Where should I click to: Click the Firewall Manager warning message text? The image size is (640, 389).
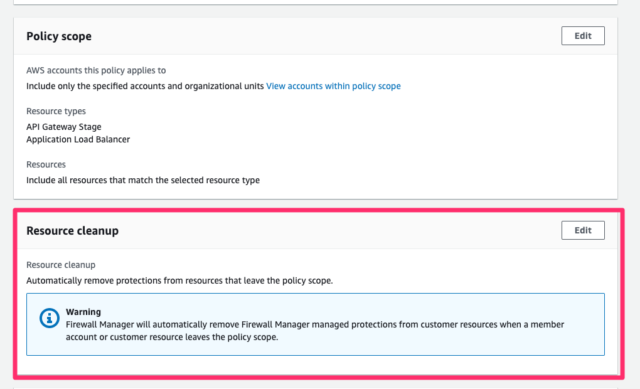point(315,331)
